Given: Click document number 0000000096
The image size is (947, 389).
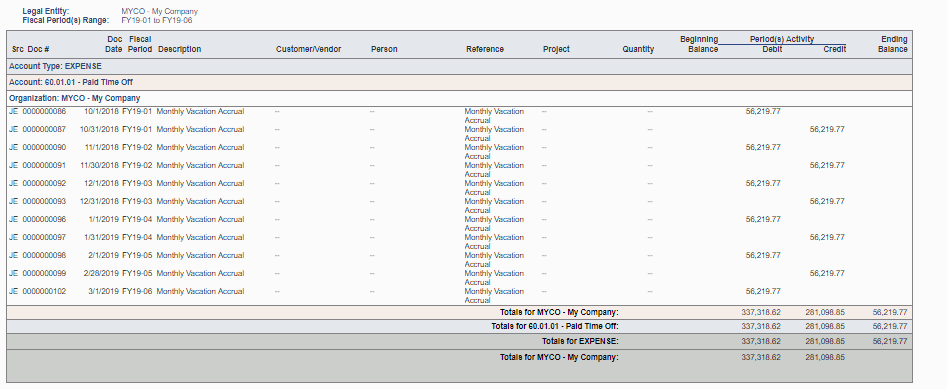Looking at the screenshot, I should 44,219.
